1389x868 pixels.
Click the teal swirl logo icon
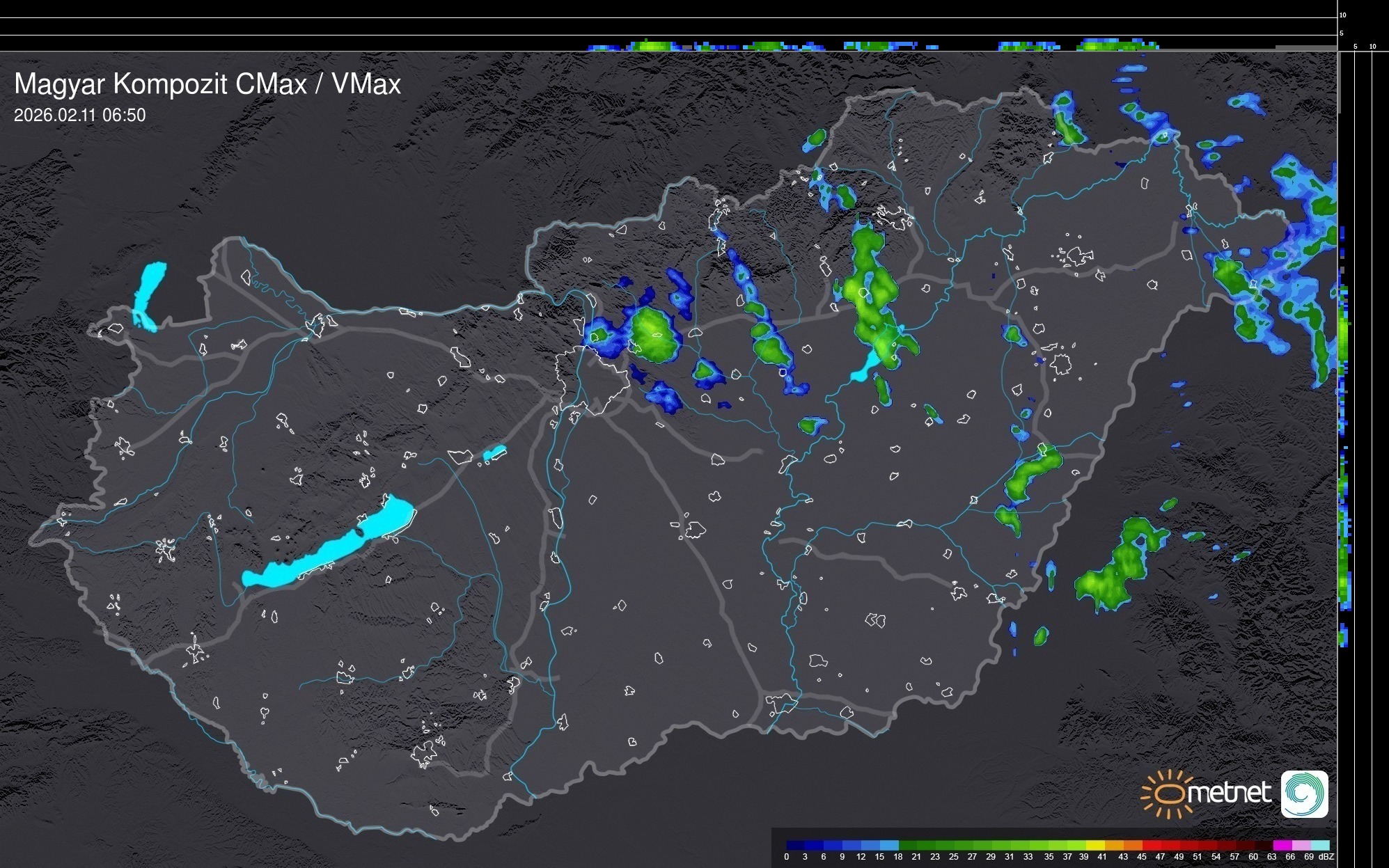1304,794
